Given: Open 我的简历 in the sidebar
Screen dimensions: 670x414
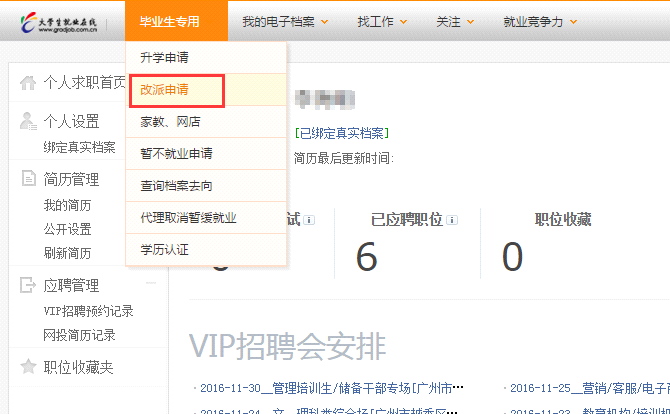Looking at the screenshot, I should 67,205.
